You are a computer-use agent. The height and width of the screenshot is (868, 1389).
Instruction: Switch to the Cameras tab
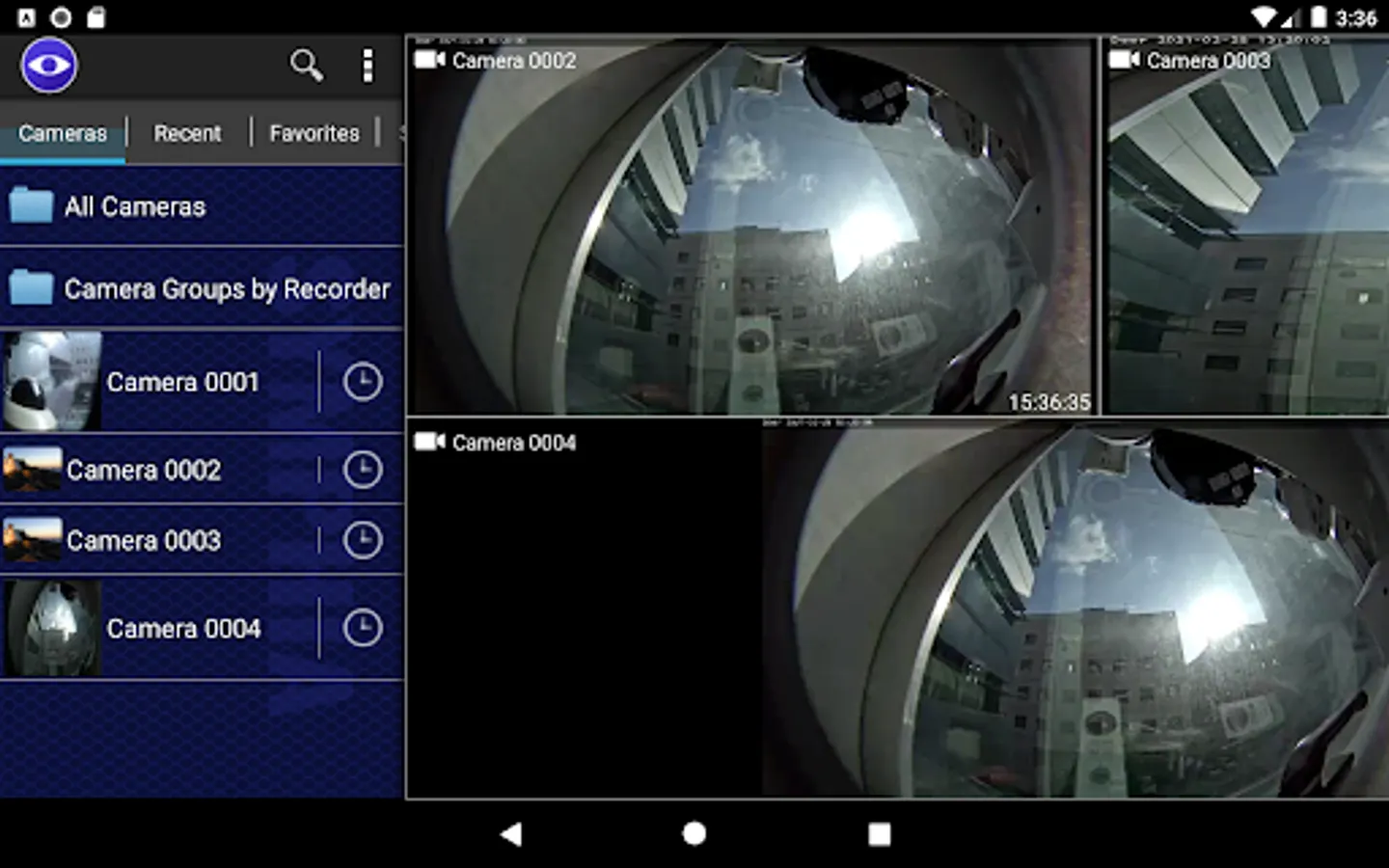point(63,133)
